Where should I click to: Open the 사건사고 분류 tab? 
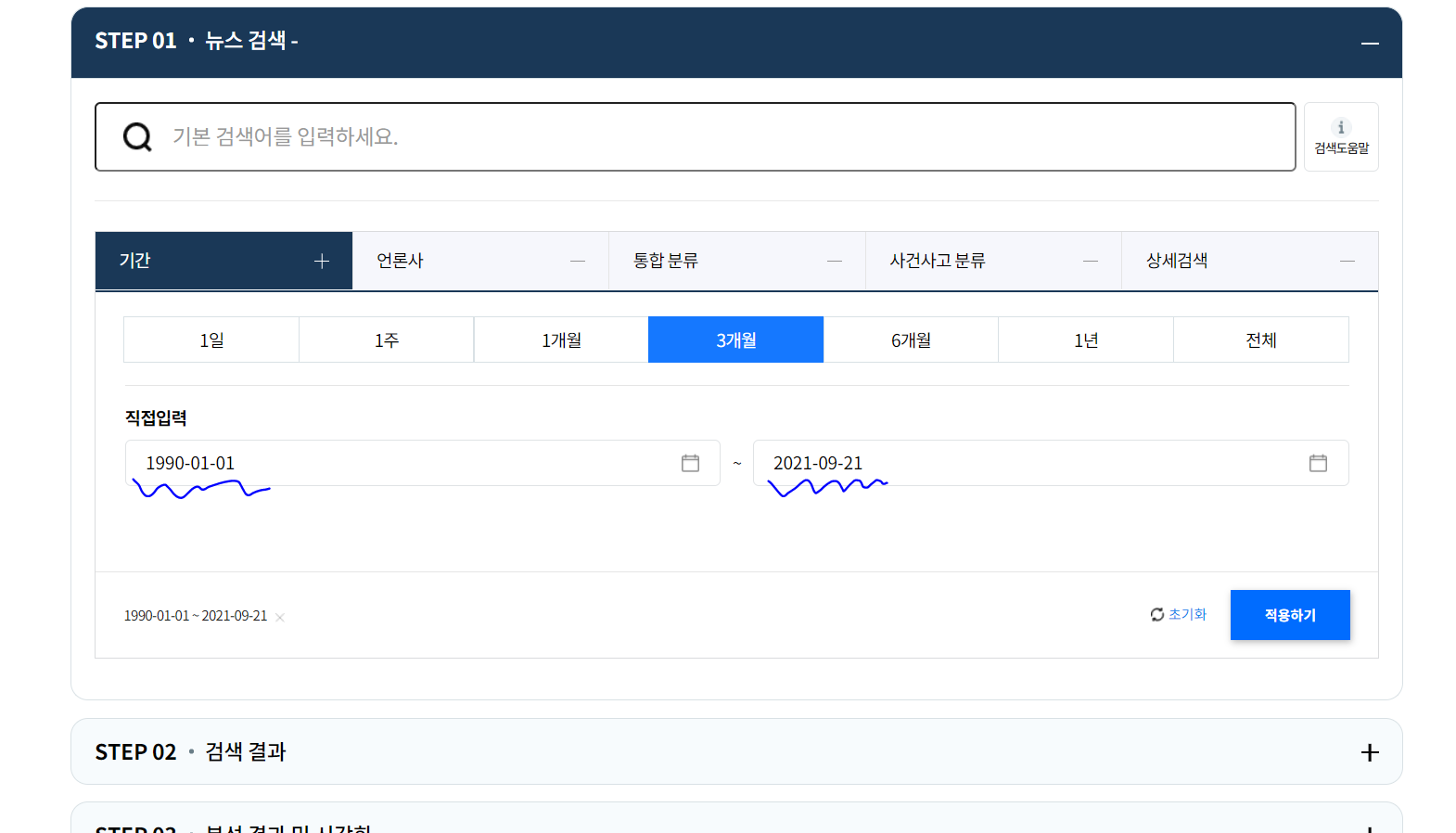993,261
